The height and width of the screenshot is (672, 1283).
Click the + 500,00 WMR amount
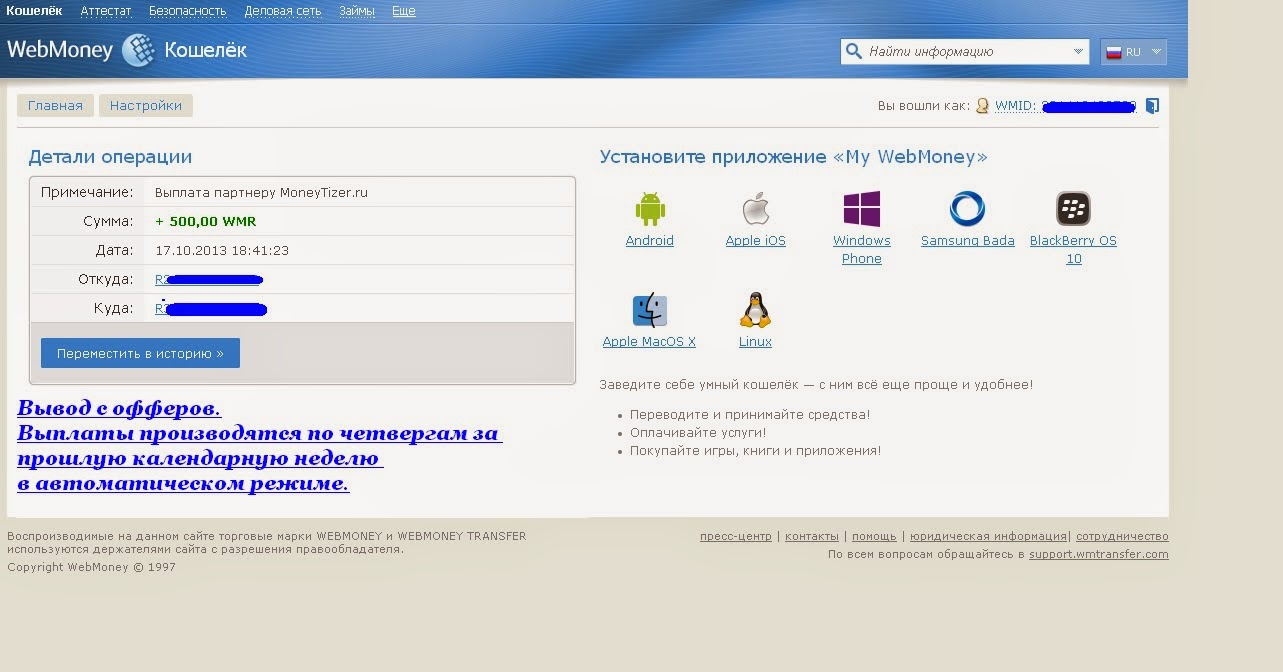click(206, 222)
